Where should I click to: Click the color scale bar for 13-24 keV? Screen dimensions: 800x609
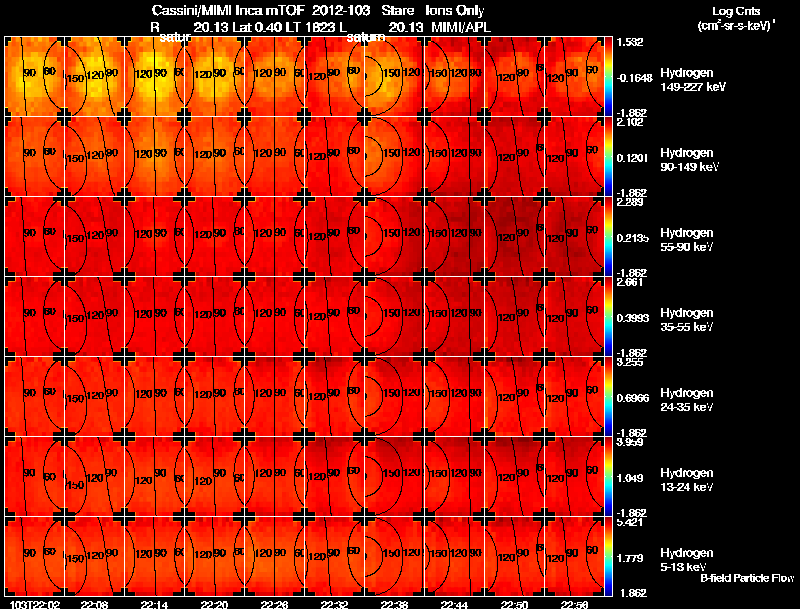pos(608,477)
